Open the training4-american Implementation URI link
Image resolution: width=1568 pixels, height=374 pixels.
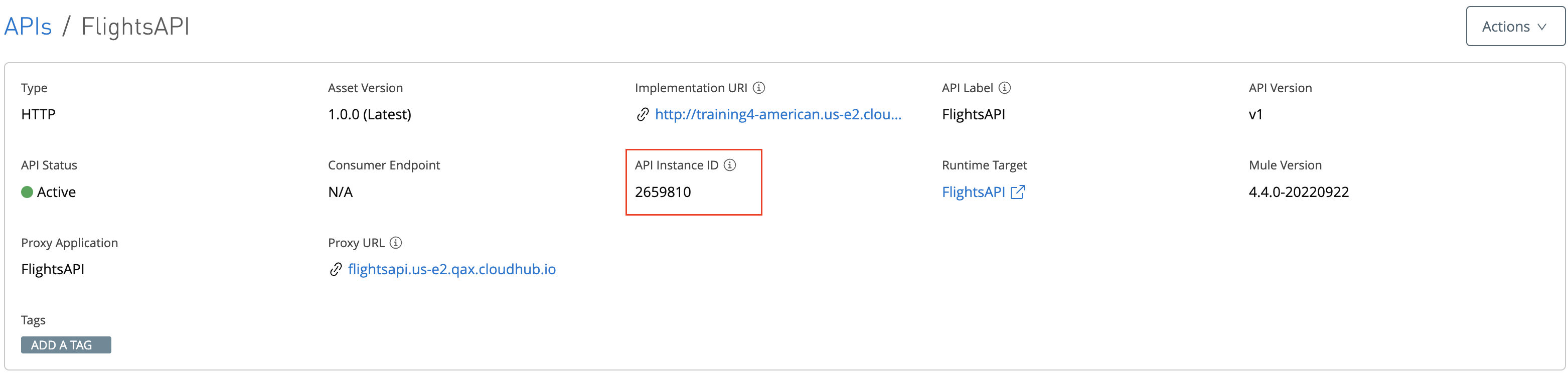tap(778, 114)
